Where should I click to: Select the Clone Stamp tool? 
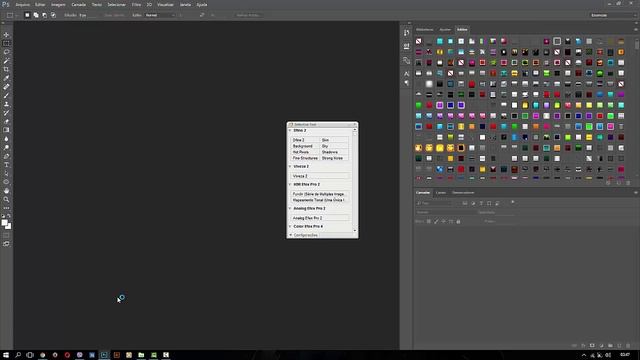point(6,104)
